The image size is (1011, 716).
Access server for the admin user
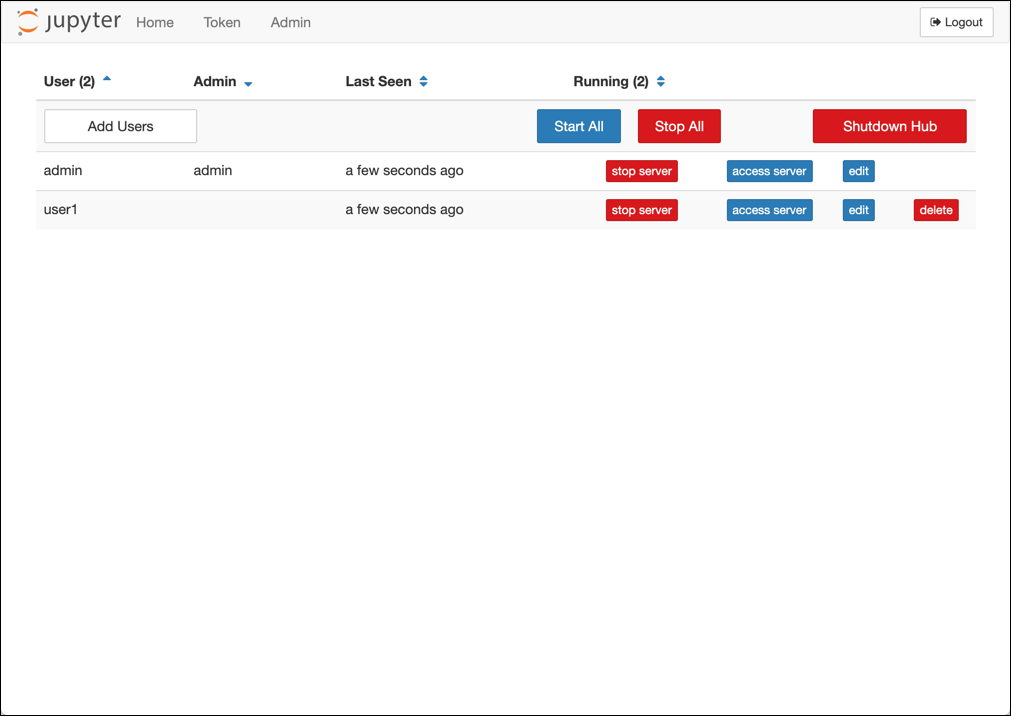769,171
